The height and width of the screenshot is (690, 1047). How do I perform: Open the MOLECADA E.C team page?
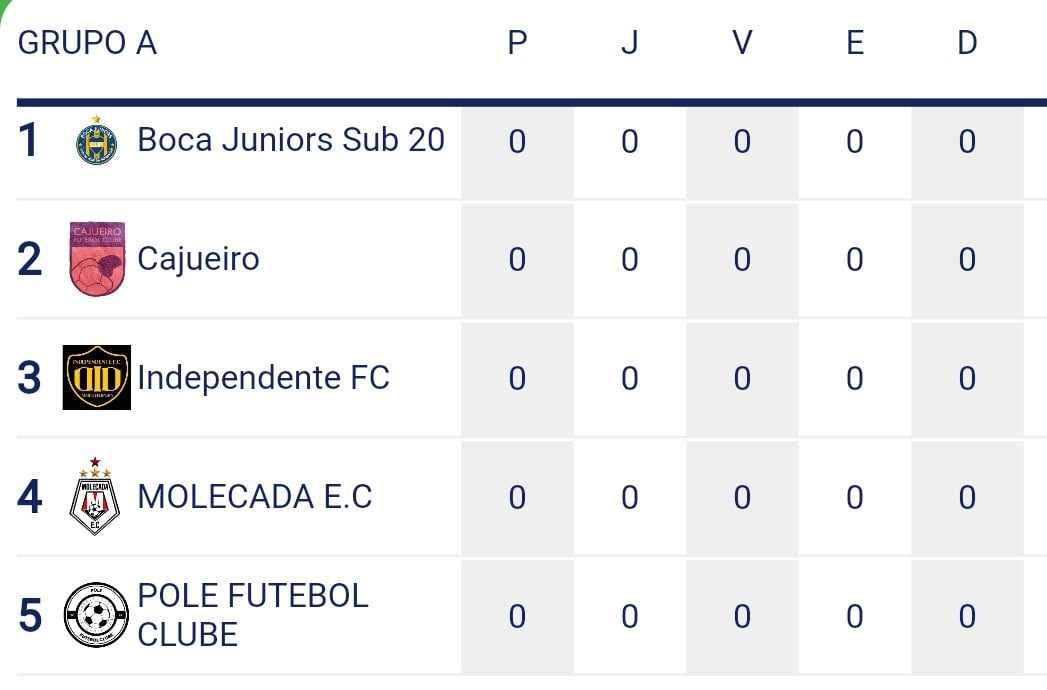[255, 496]
